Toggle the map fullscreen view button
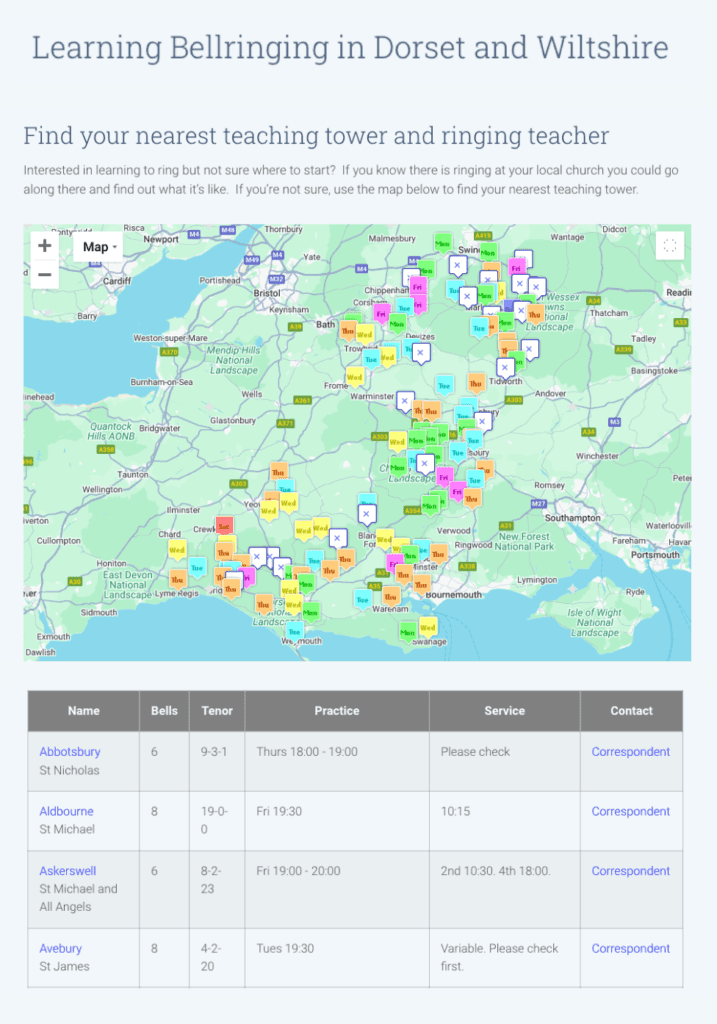The height and width of the screenshot is (1024, 717). click(670, 245)
